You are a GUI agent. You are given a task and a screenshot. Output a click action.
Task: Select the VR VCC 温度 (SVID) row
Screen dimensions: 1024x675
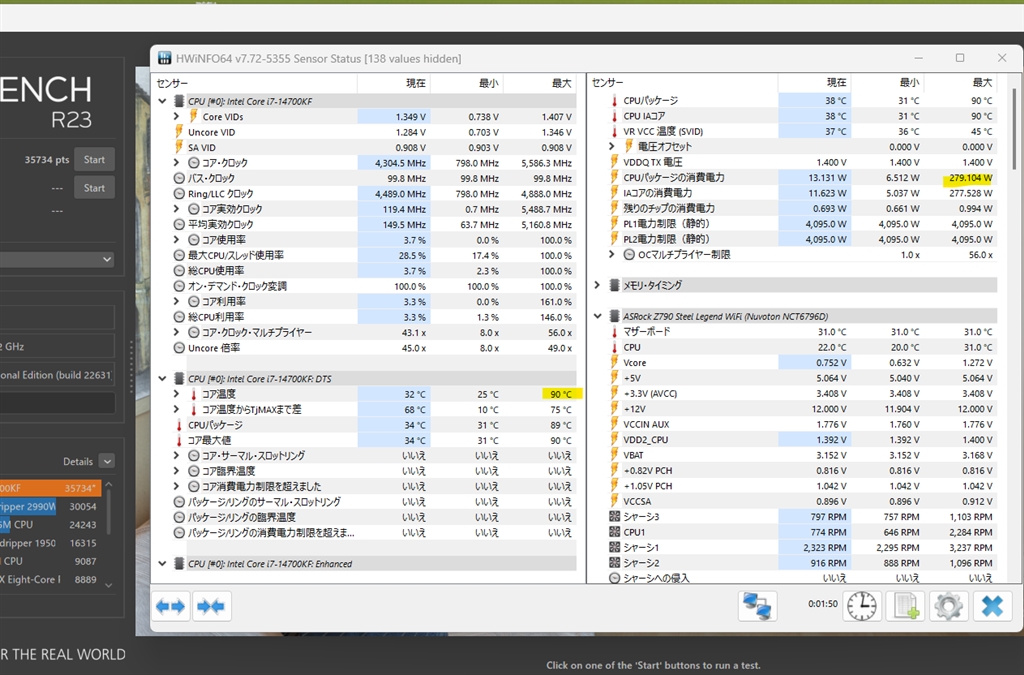801,131
